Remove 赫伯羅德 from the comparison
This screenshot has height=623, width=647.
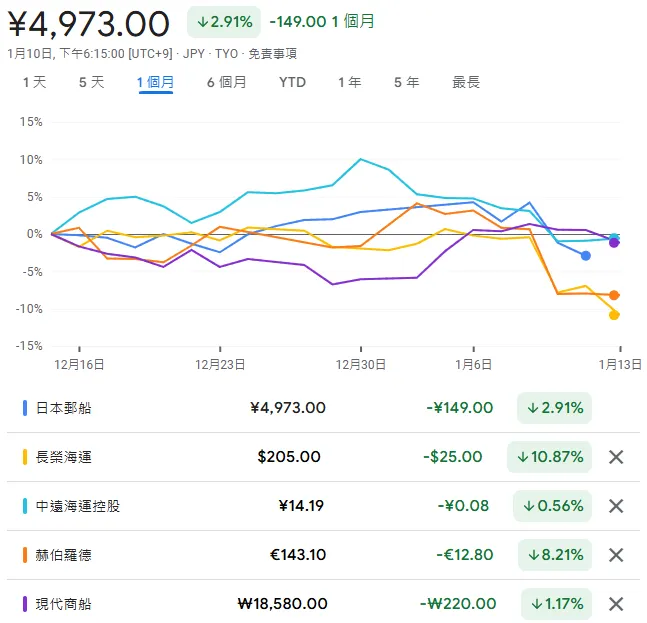(616, 555)
